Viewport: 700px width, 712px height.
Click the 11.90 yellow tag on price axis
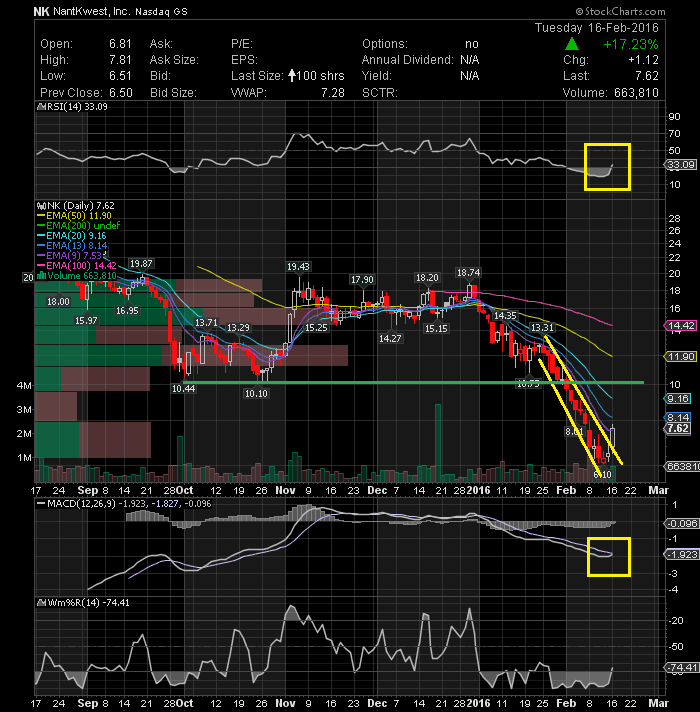[681, 356]
